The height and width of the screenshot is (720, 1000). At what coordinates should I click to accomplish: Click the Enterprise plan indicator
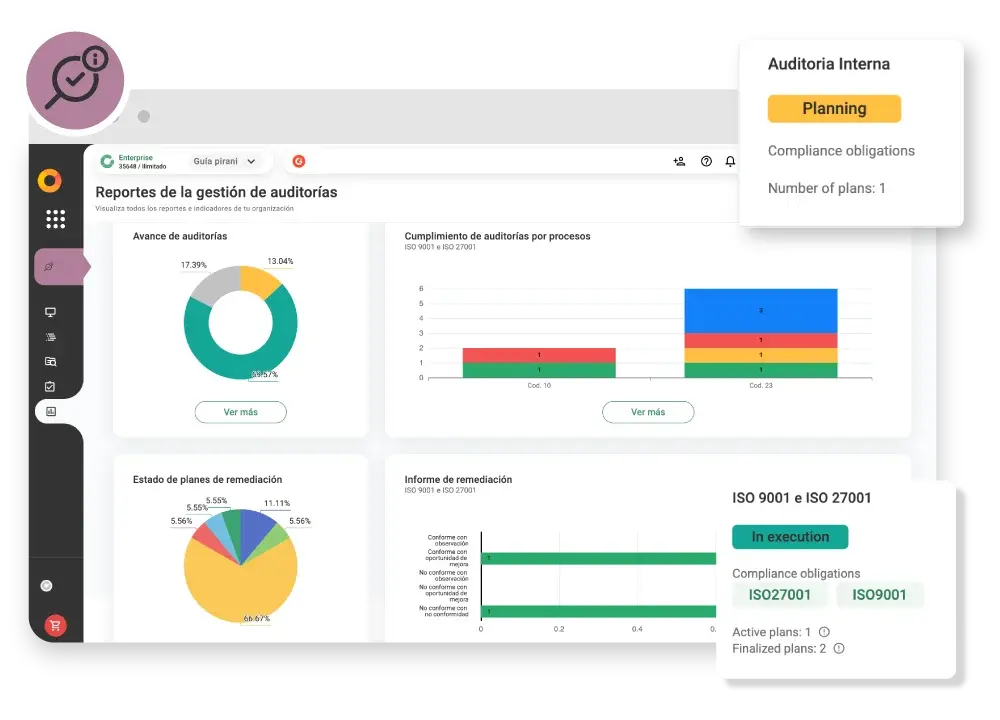point(134,161)
